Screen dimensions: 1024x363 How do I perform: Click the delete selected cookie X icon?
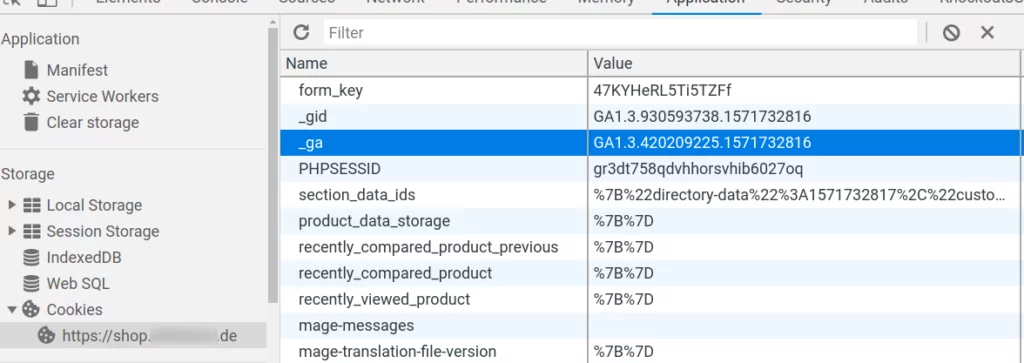pos(987,32)
